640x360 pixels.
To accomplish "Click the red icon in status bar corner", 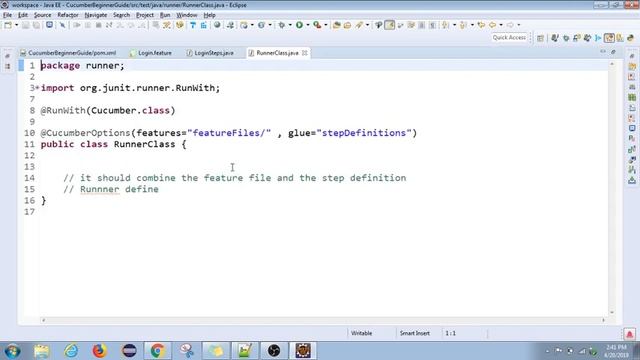I will [x=629, y=334].
